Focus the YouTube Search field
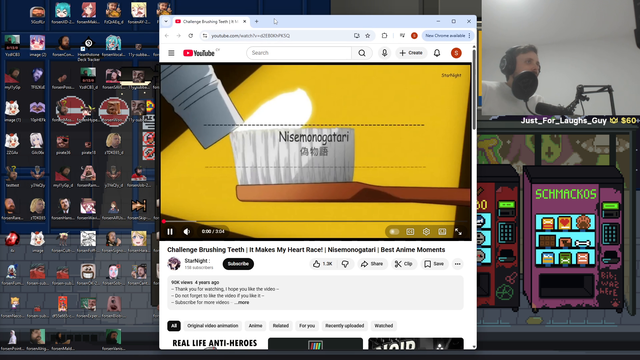Screen dimensions: 640x360 (299, 53)
